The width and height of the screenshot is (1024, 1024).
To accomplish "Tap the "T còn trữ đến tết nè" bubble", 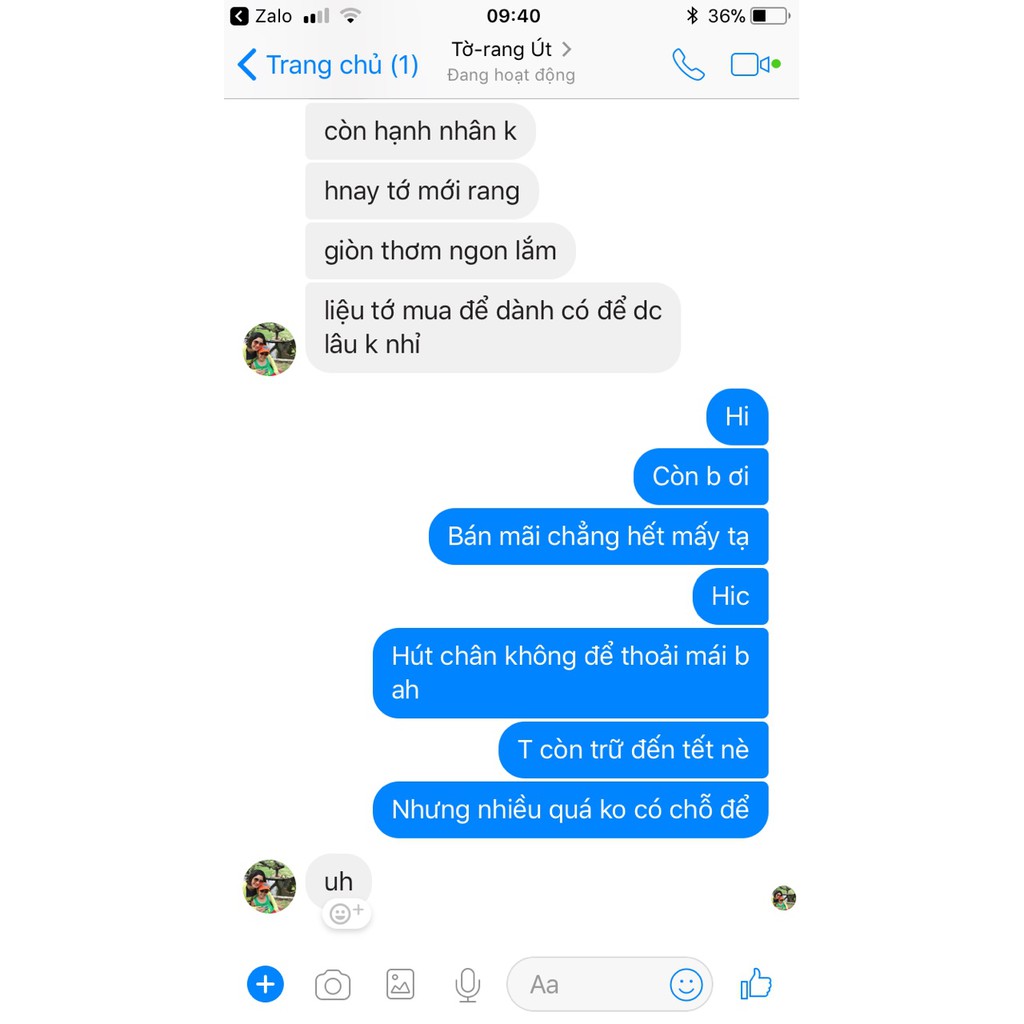I will [633, 750].
